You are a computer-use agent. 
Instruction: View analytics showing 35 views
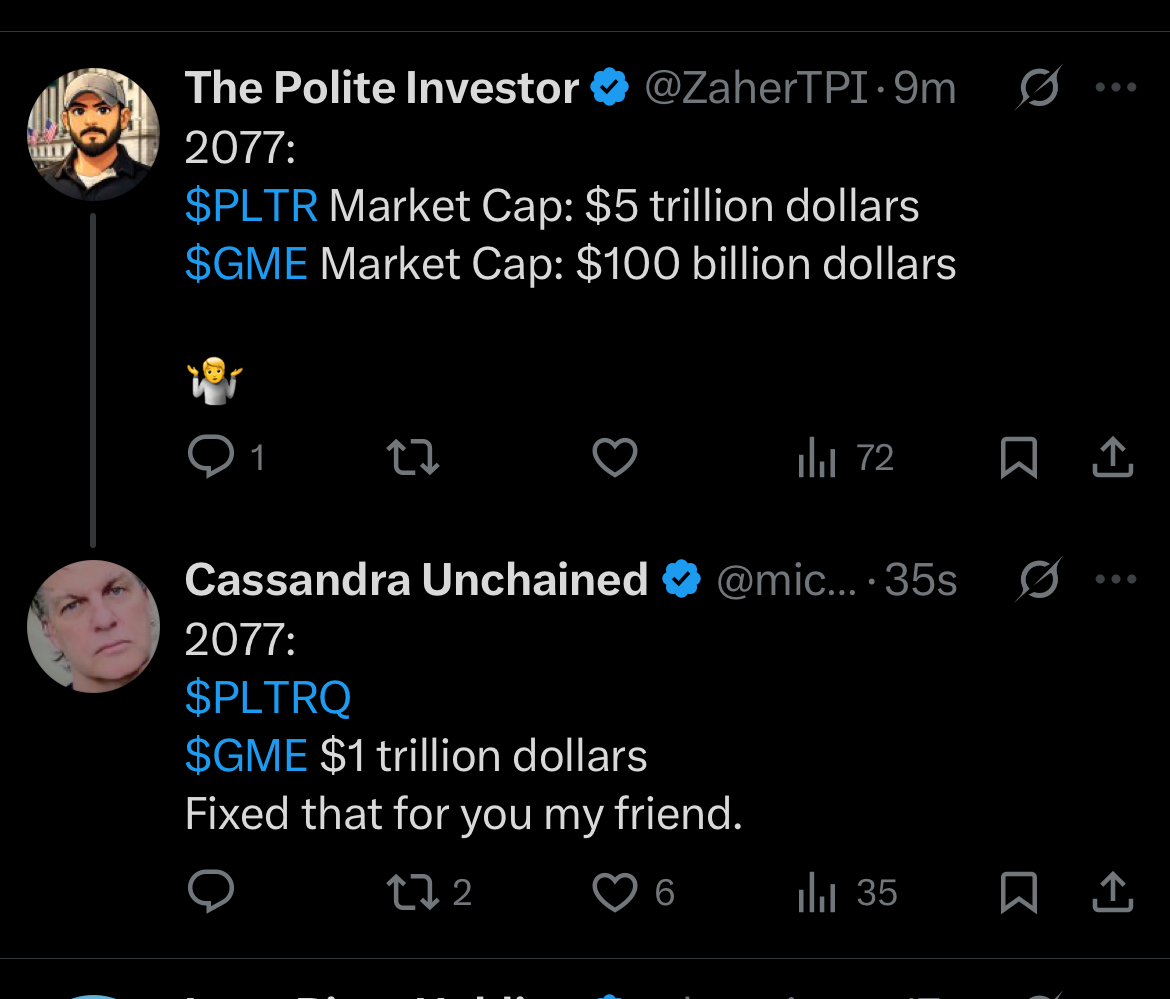click(847, 892)
